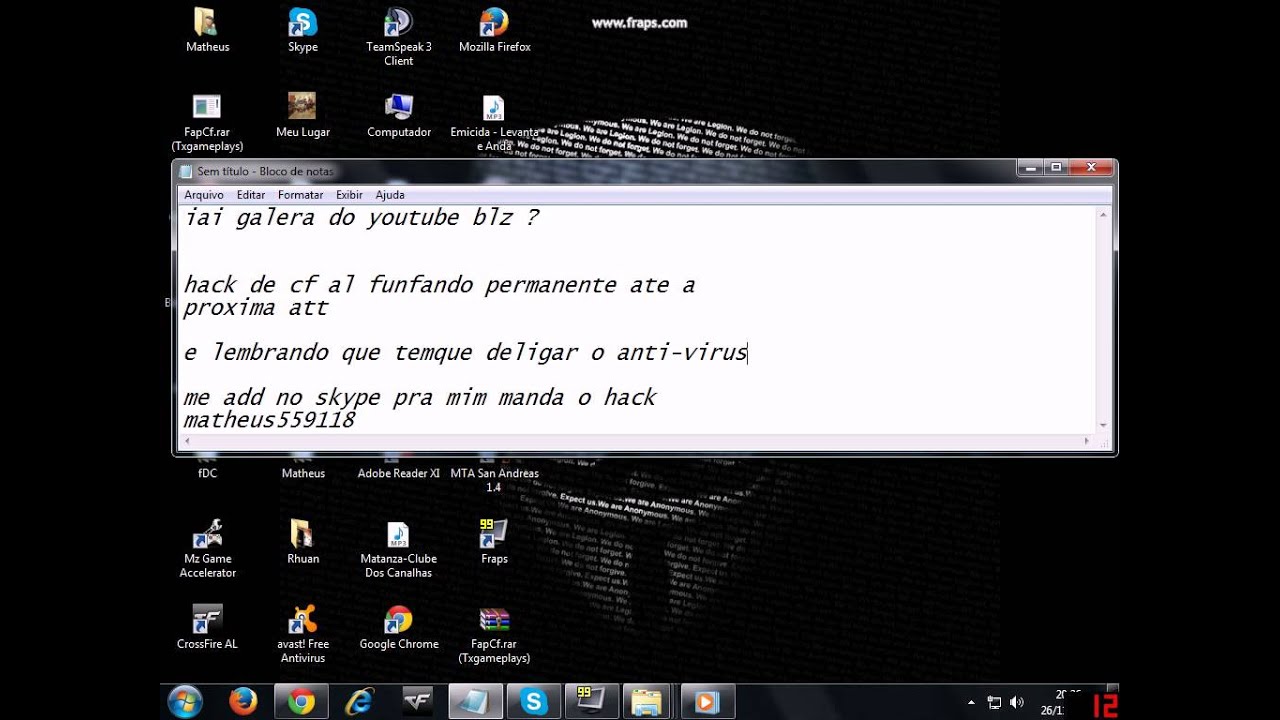
Task: Launch TeamSpeak 3 Client from desktop
Action: pyautogui.click(x=398, y=37)
